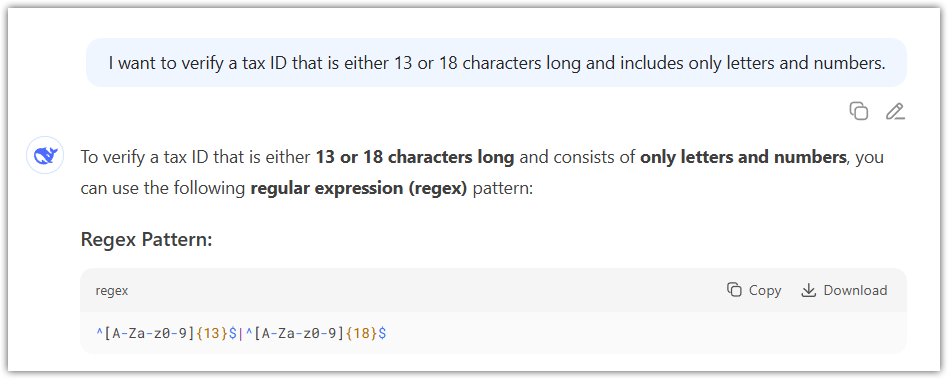The height and width of the screenshot is (379, 948).
Task: Click the 'regex' language label
Action: point(112,291)
